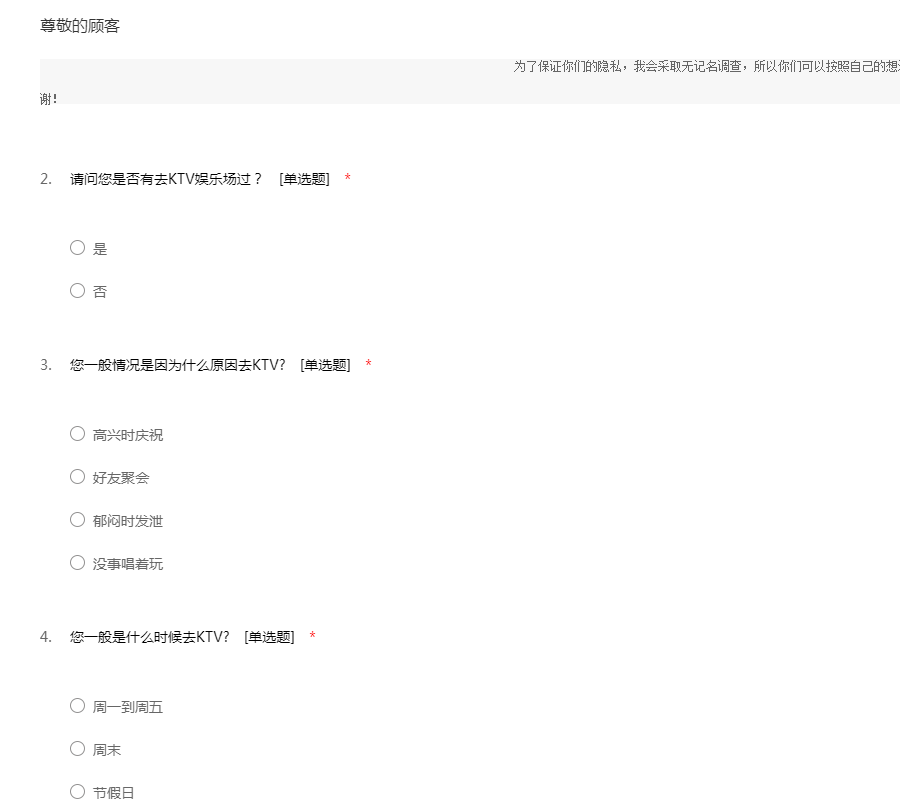Viewport: 900px width, 800px height.
Task: Click the 郁闷时发泄 option label text
Action: pos(128,521)
